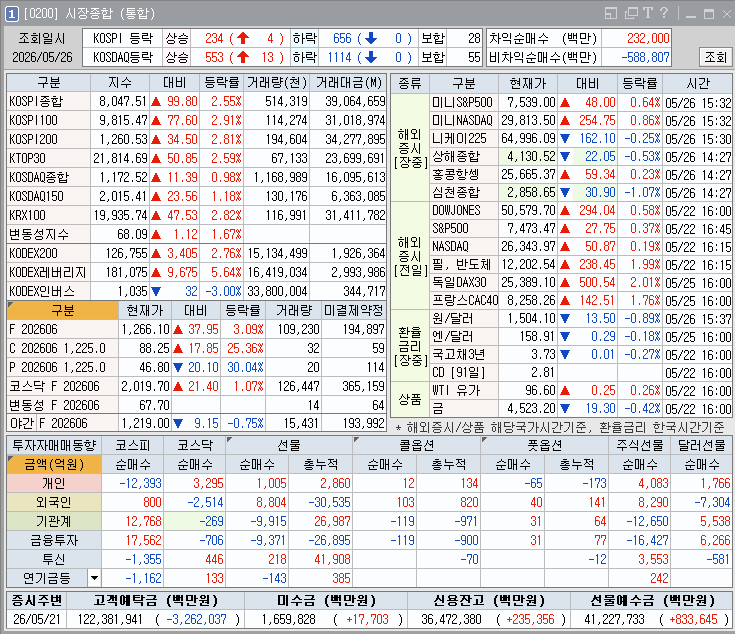Click the 변동성 F 202606 row label
735x634 pixels.
coord(62,405)
